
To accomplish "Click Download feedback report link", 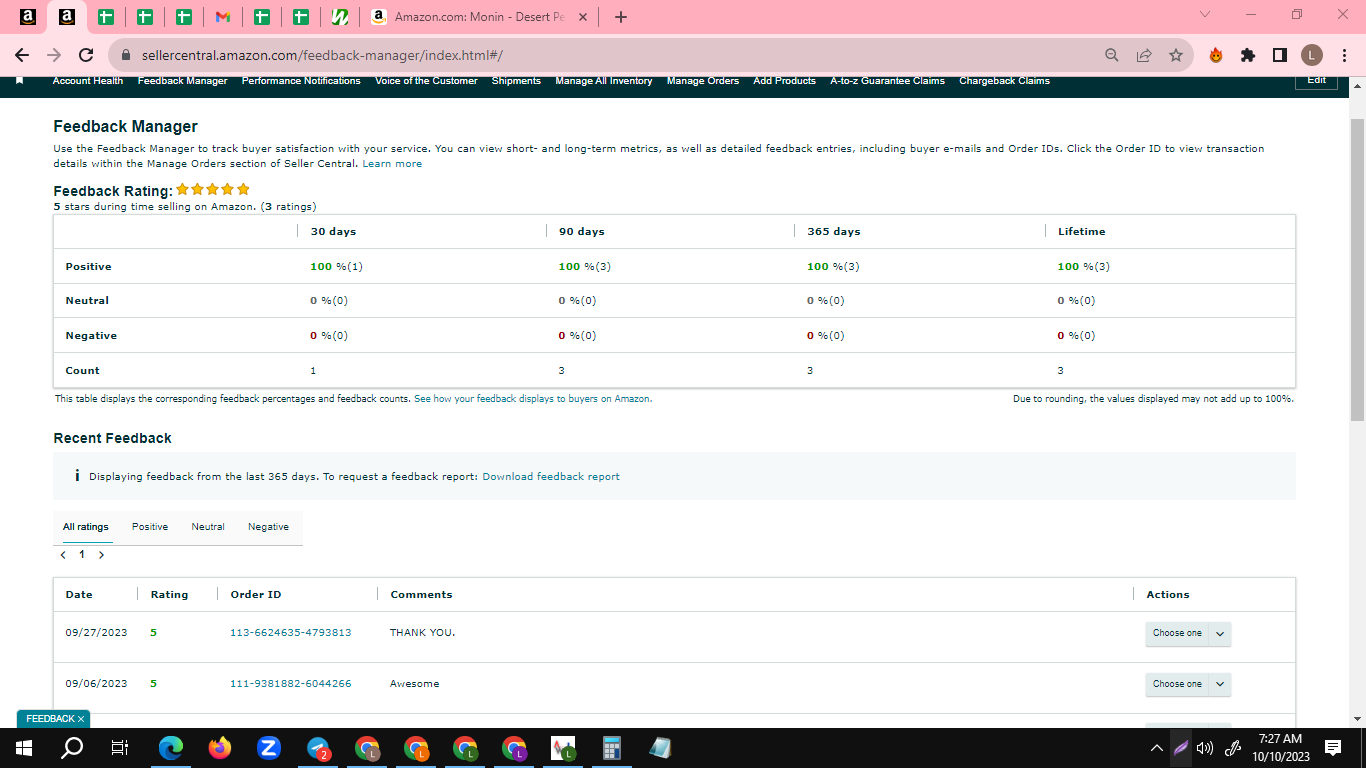I will point(551,477).
